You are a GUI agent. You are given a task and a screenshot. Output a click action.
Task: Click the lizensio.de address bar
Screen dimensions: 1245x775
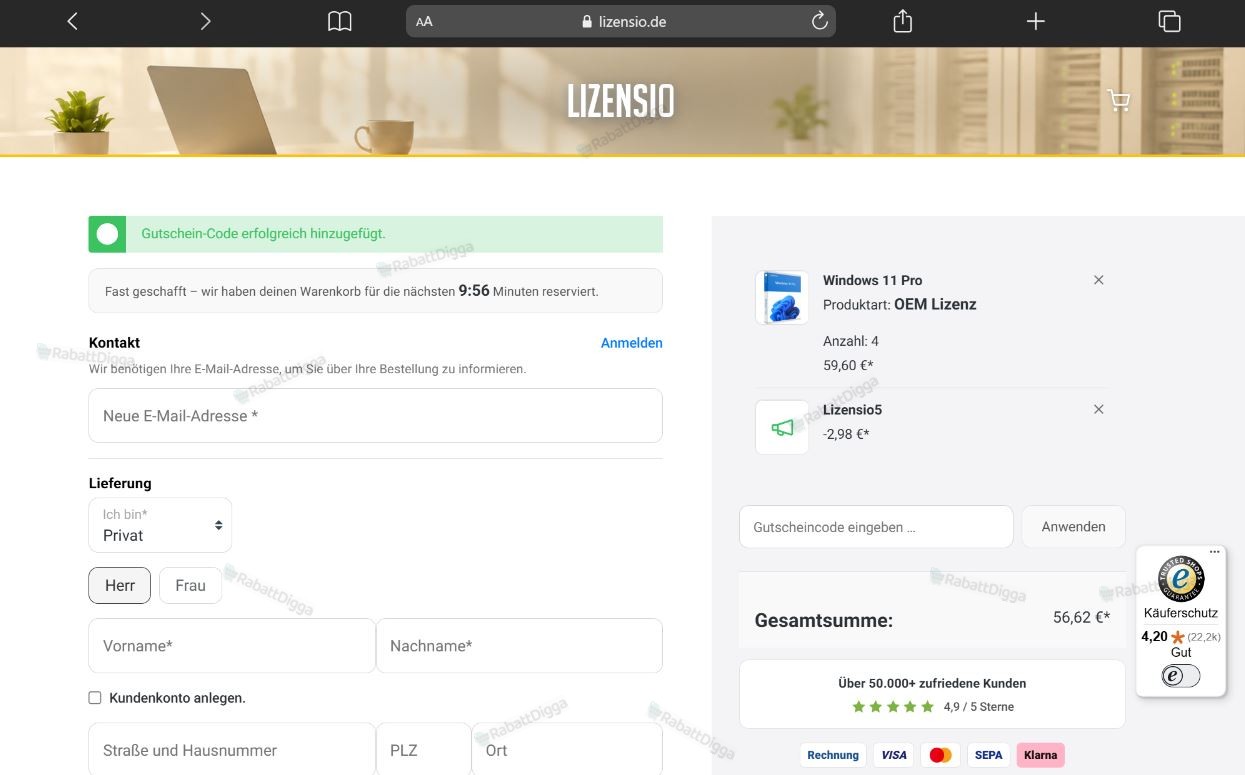tap(621, 21)
